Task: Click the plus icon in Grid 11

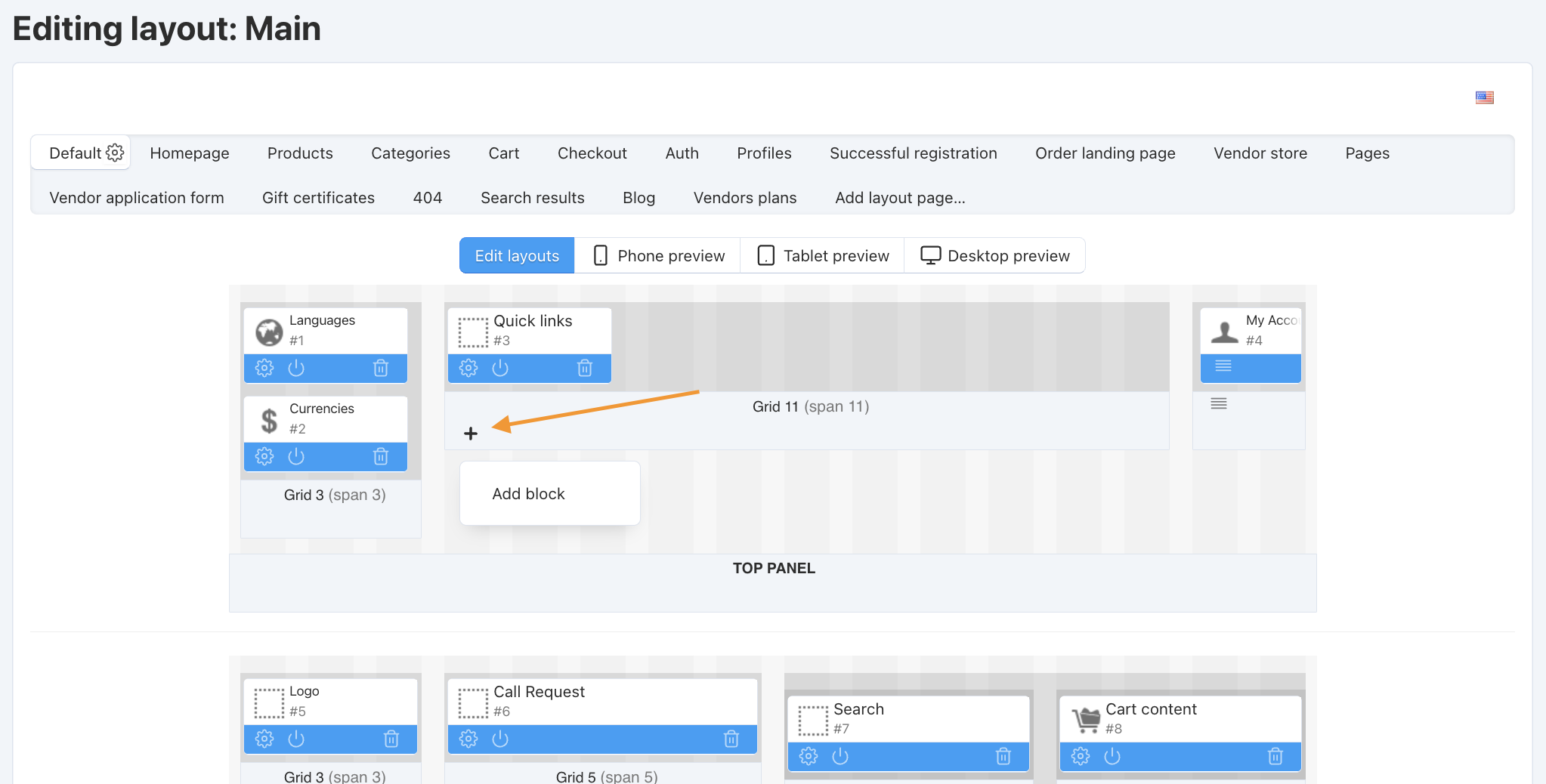Action: [471, 434]
